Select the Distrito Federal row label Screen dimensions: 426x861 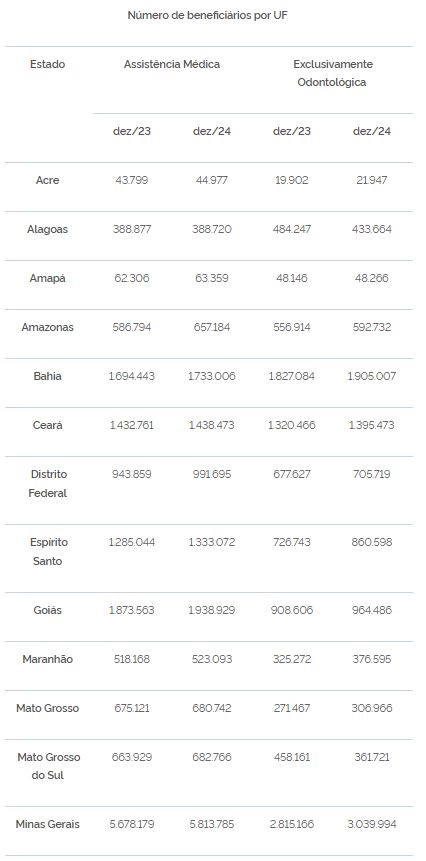[x=47, y=484]
